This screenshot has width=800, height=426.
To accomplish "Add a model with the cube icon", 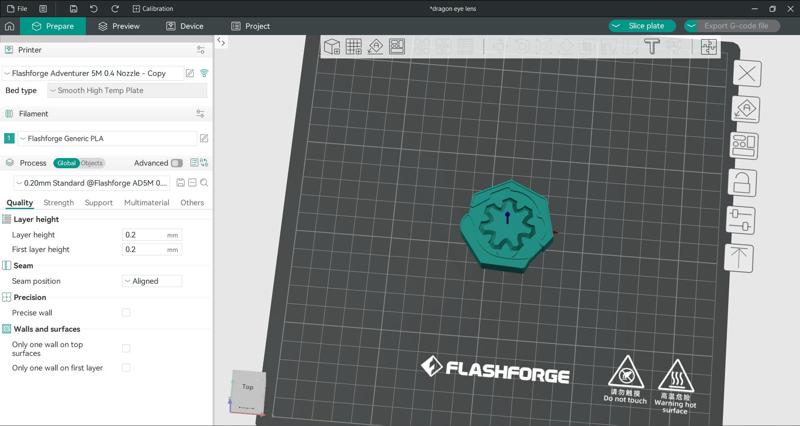I will (332, 46).
